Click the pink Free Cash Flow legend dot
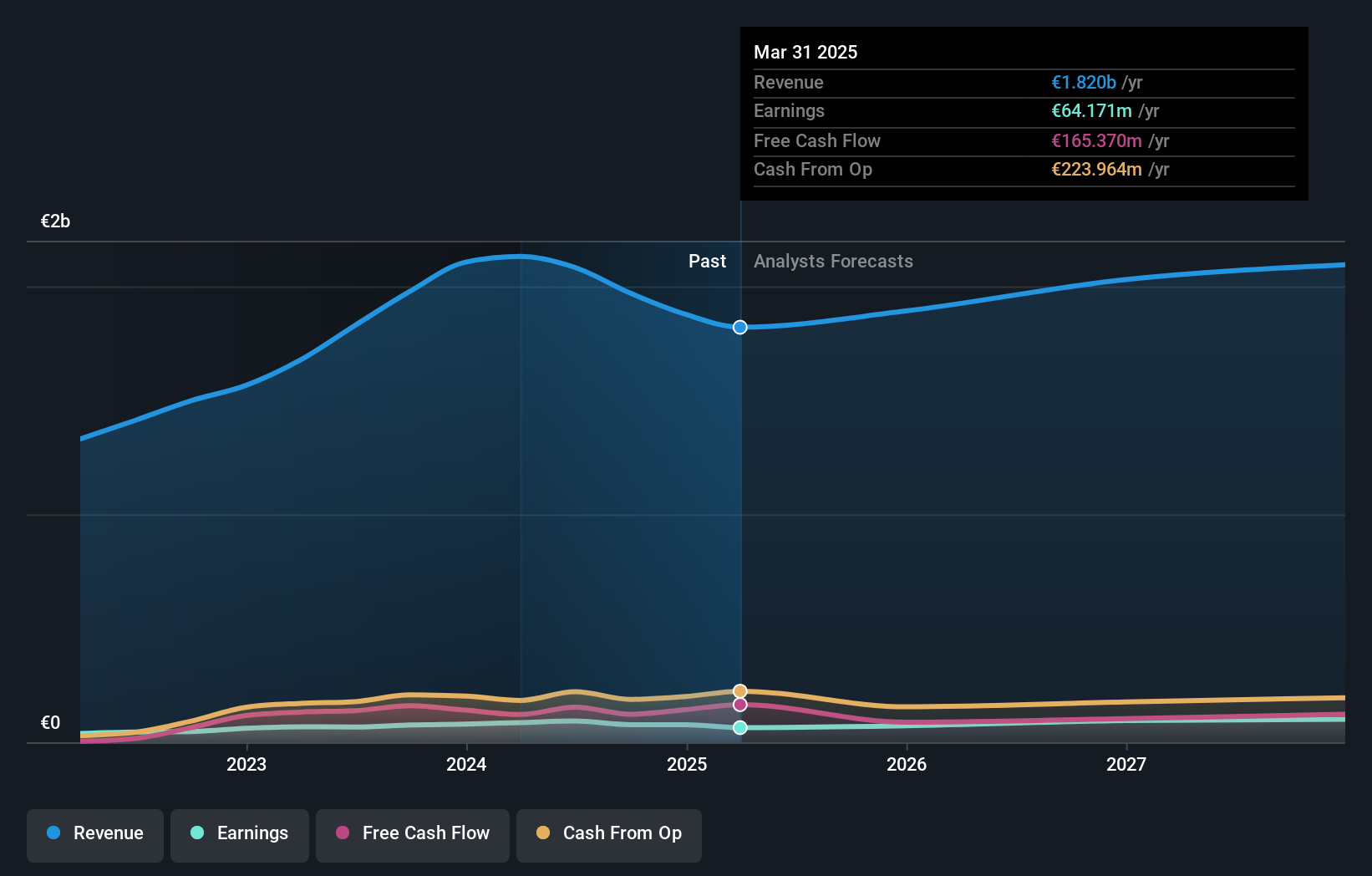The width and height of the screenshot is (1372, 876). pyautogui.click(x=343, y=833)
